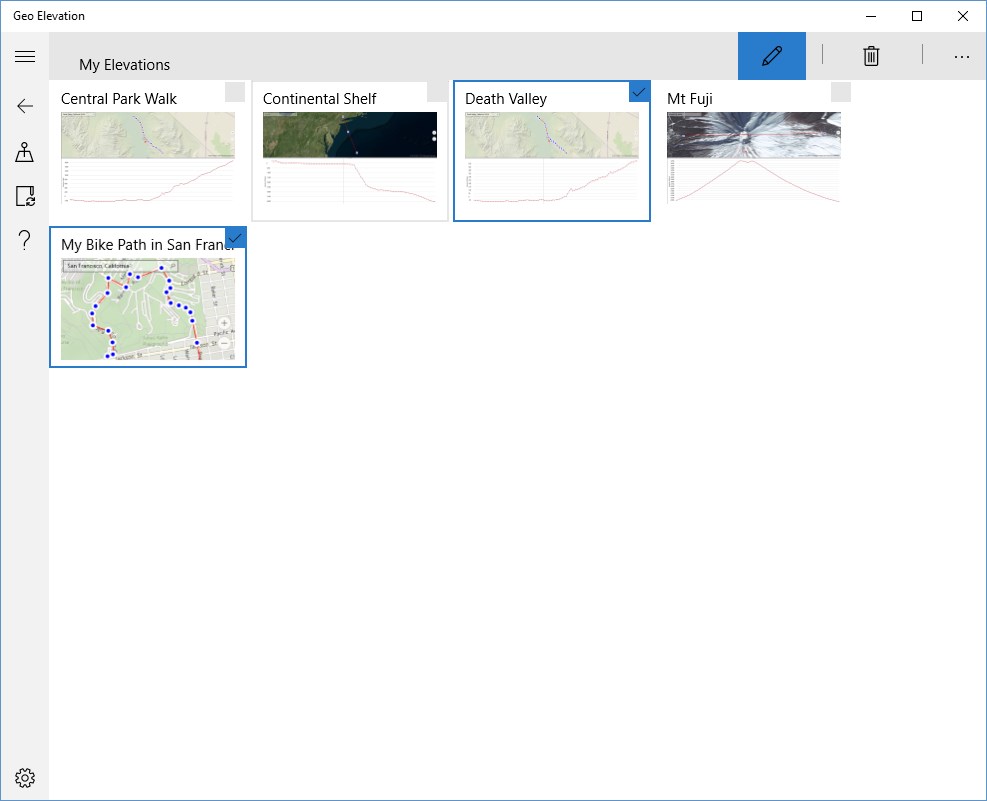The height and width of the screenshot is (801, 987).
Task: Check the Central Park Walk selection box
Action: tap(234, 91)
